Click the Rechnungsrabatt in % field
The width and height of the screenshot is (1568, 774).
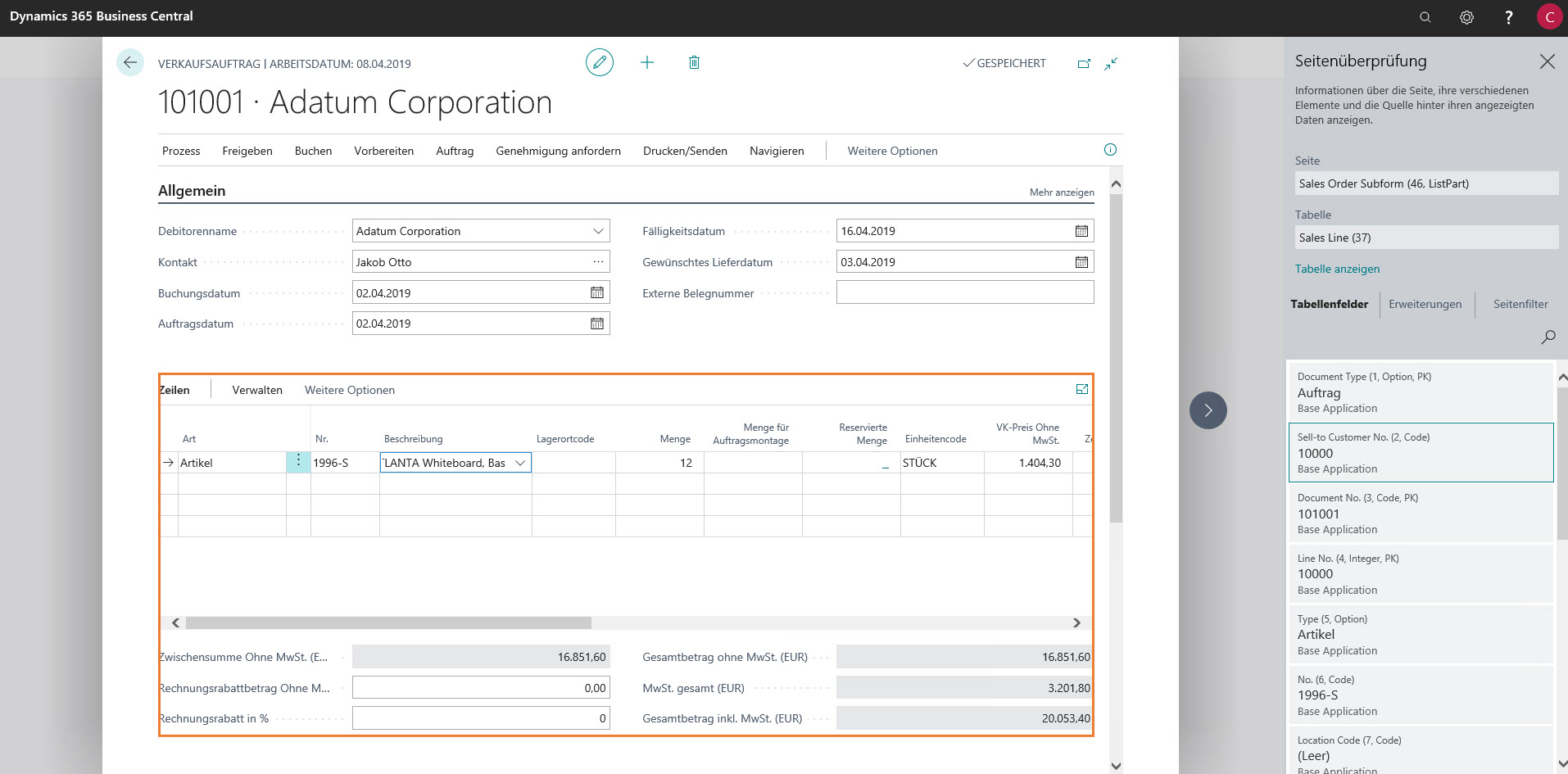481,718
